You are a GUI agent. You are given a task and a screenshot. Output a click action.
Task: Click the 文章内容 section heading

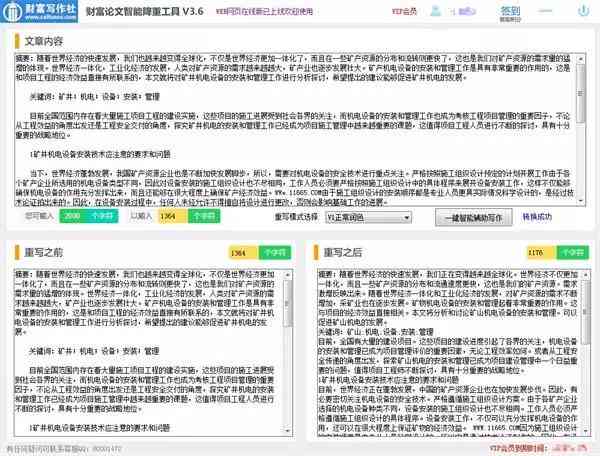coord(44,41)
